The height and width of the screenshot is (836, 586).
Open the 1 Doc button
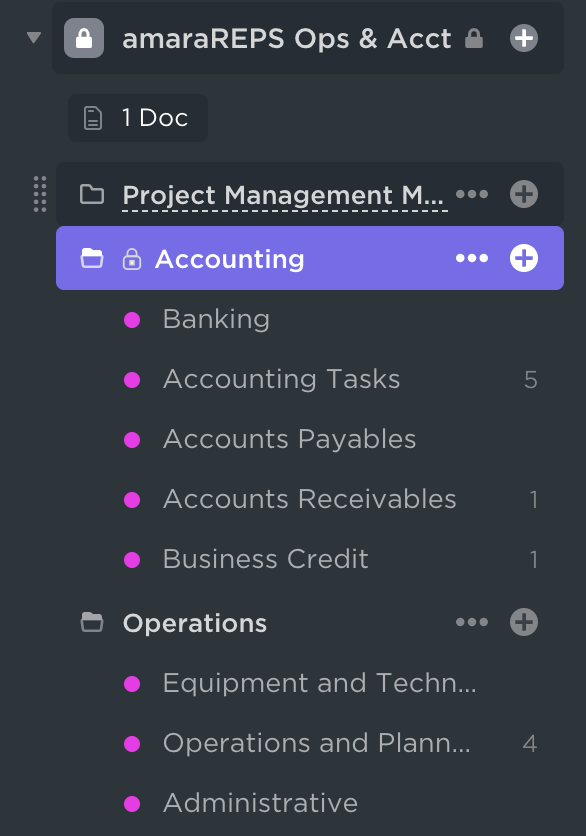pos(138,118)
